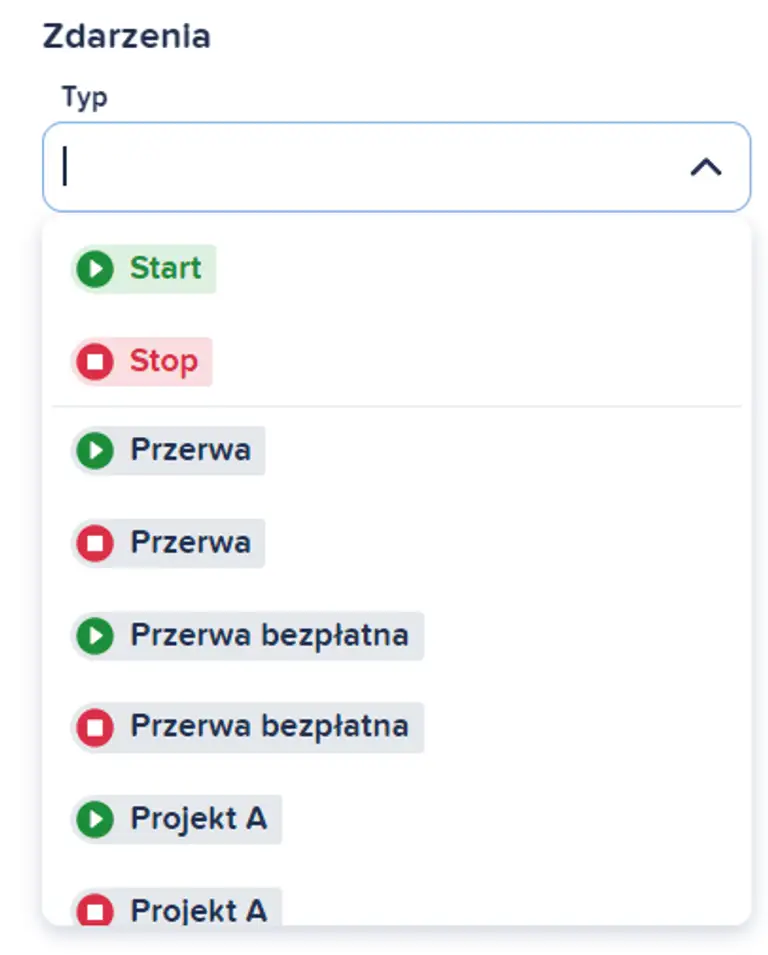Click green play icon for Projekt A

tap(96, 820)
